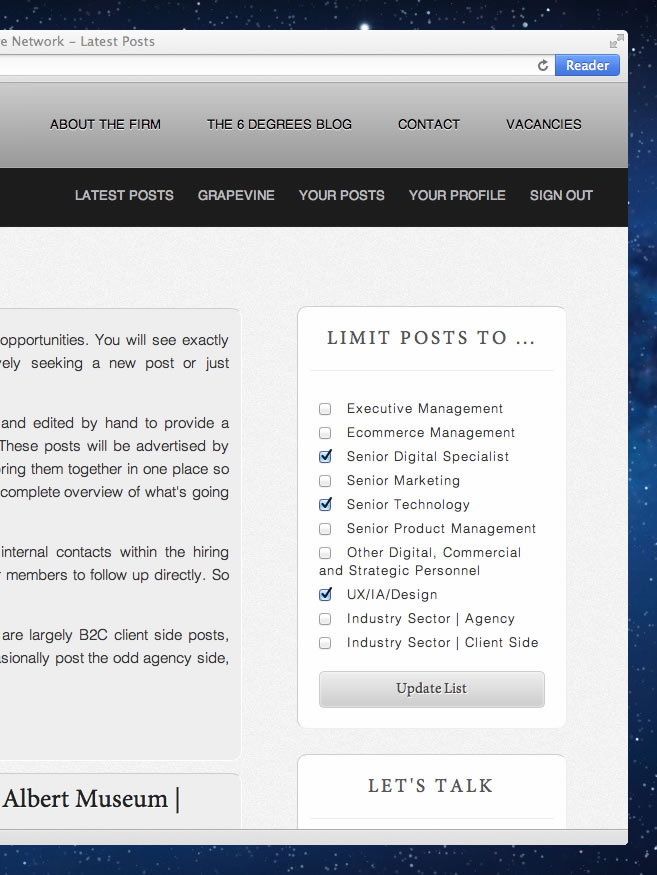Uncheck Senior Digital Specialist filter
Viewport: 657px width, 875px height.
325,457
